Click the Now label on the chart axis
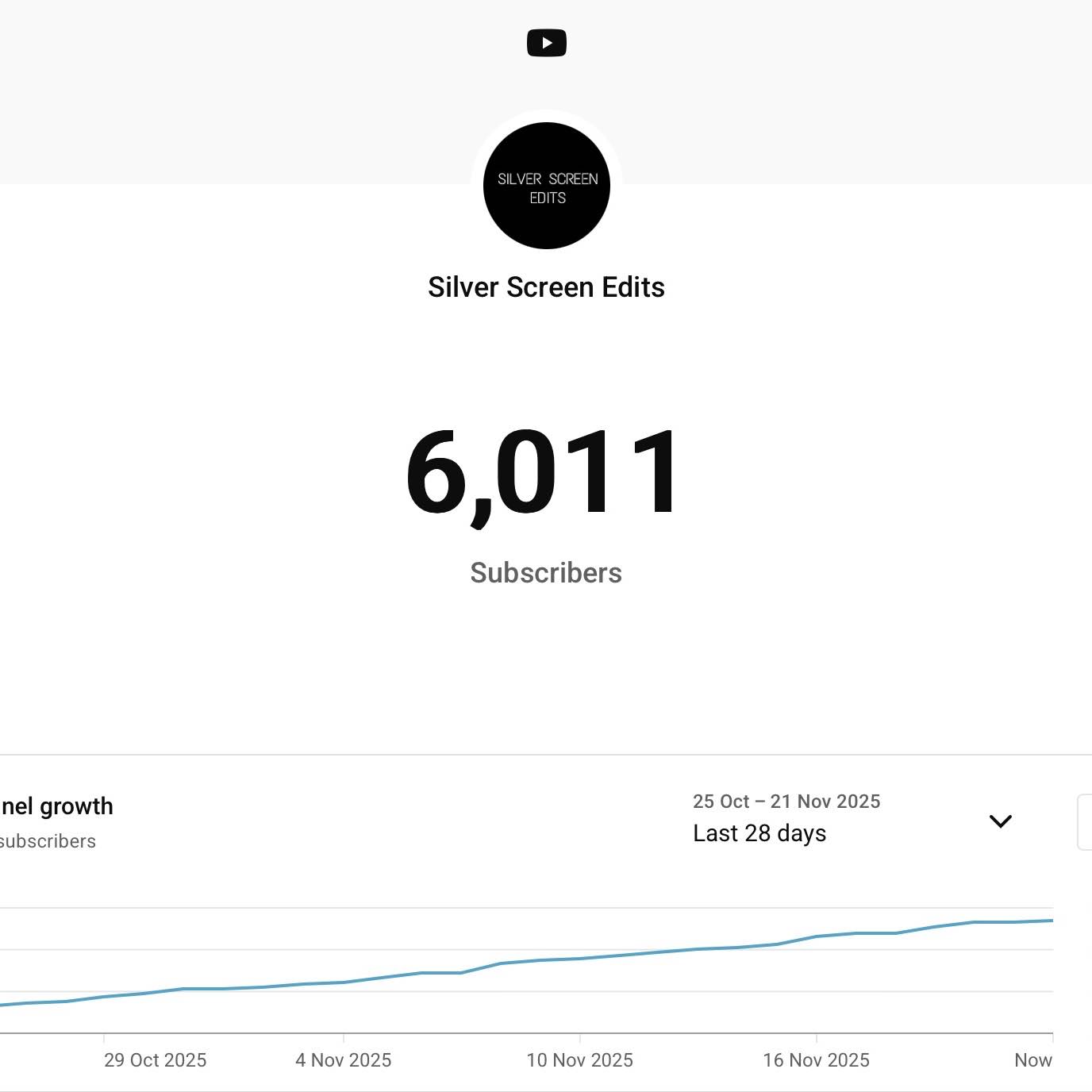 tap(1033, 1060)
